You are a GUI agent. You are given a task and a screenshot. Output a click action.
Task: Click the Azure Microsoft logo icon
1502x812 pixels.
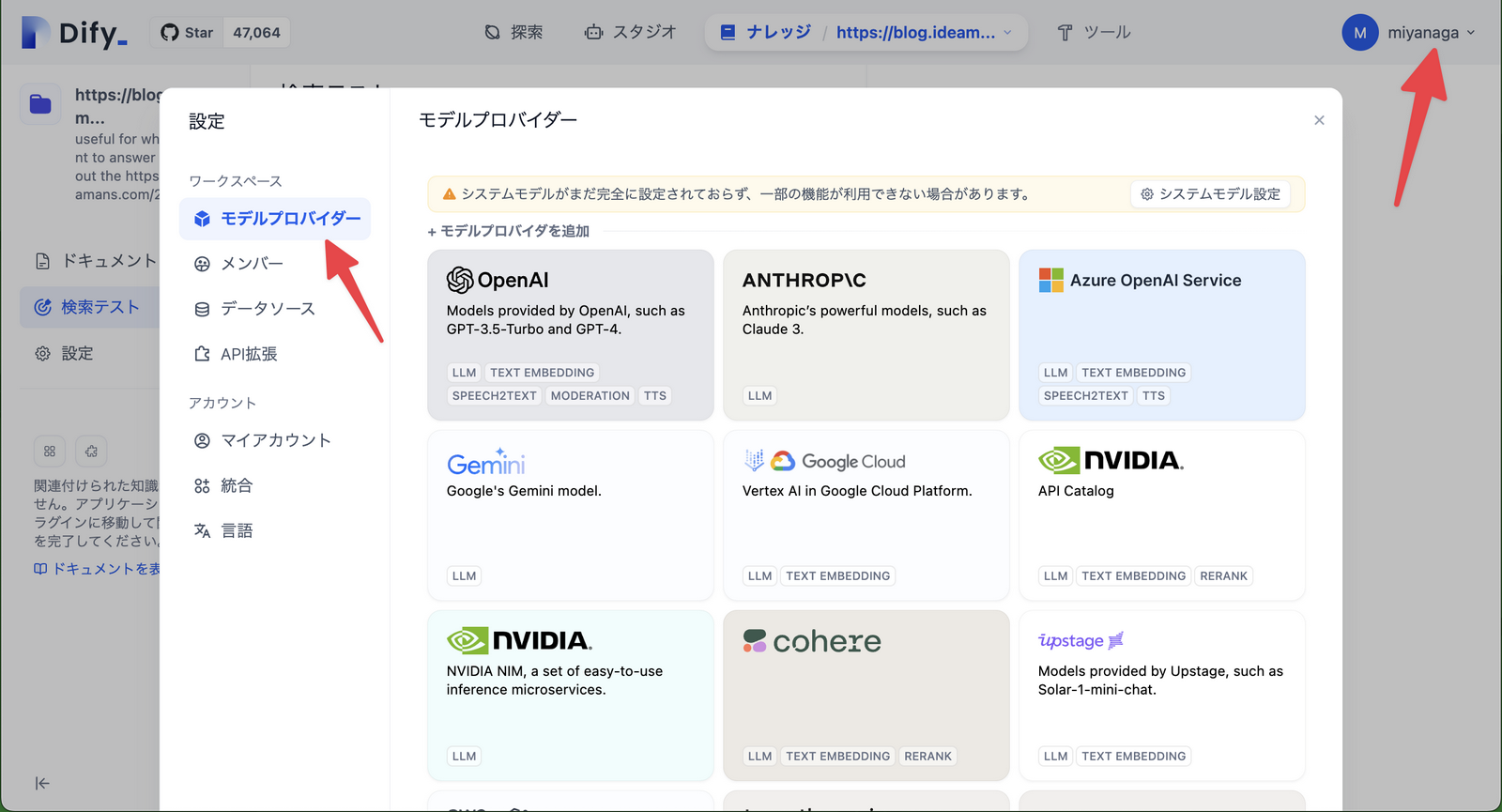(1051, 280)
